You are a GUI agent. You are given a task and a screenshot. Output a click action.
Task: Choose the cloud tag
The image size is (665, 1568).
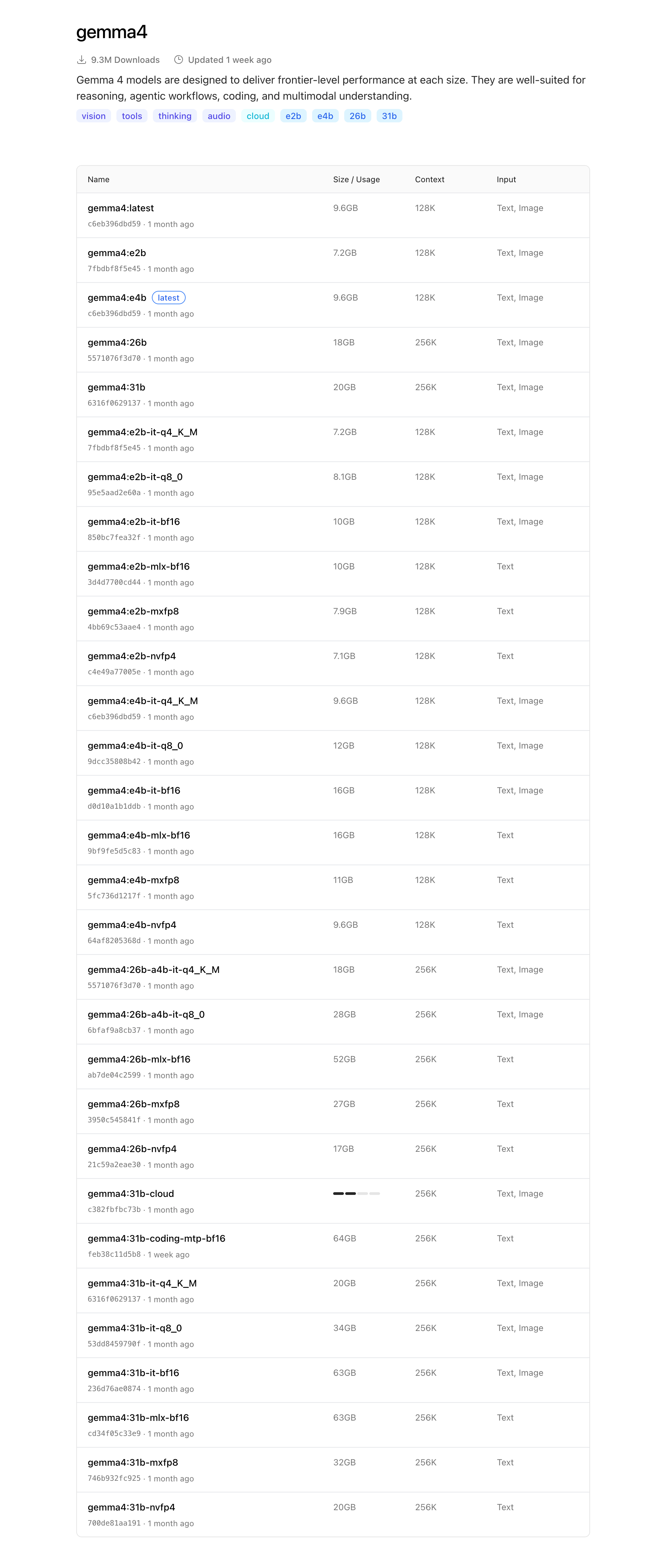point(258,116)
